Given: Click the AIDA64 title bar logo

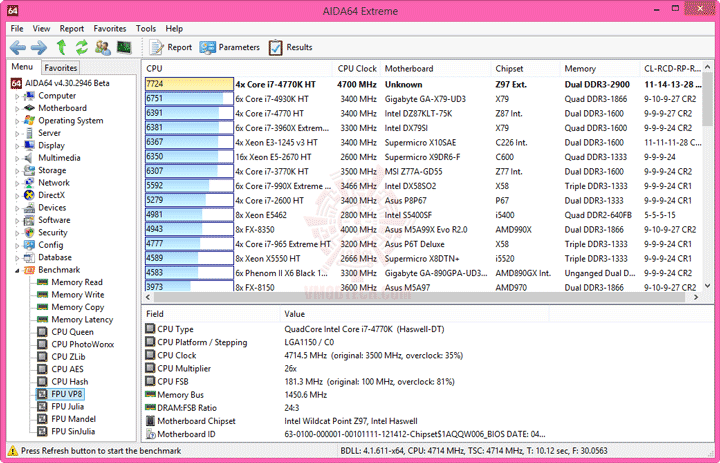Looking at the screenshot, I should (13, 11).
